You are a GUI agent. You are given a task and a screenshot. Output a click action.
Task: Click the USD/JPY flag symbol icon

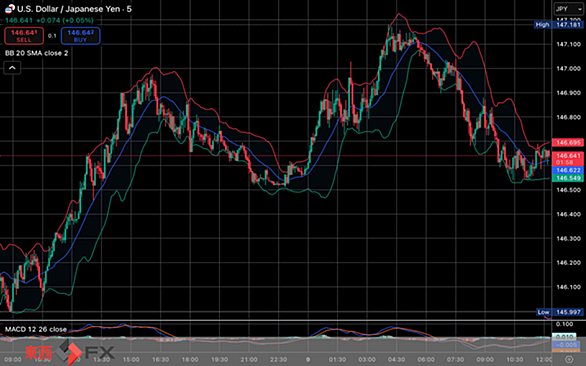[x=10, y=9]
